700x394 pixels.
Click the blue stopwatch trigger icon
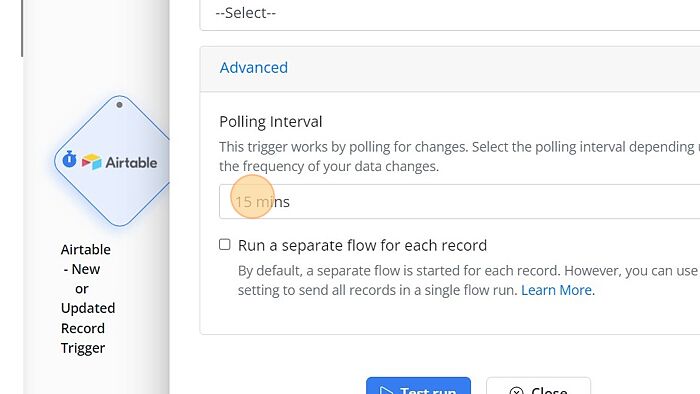click(69, 159)
